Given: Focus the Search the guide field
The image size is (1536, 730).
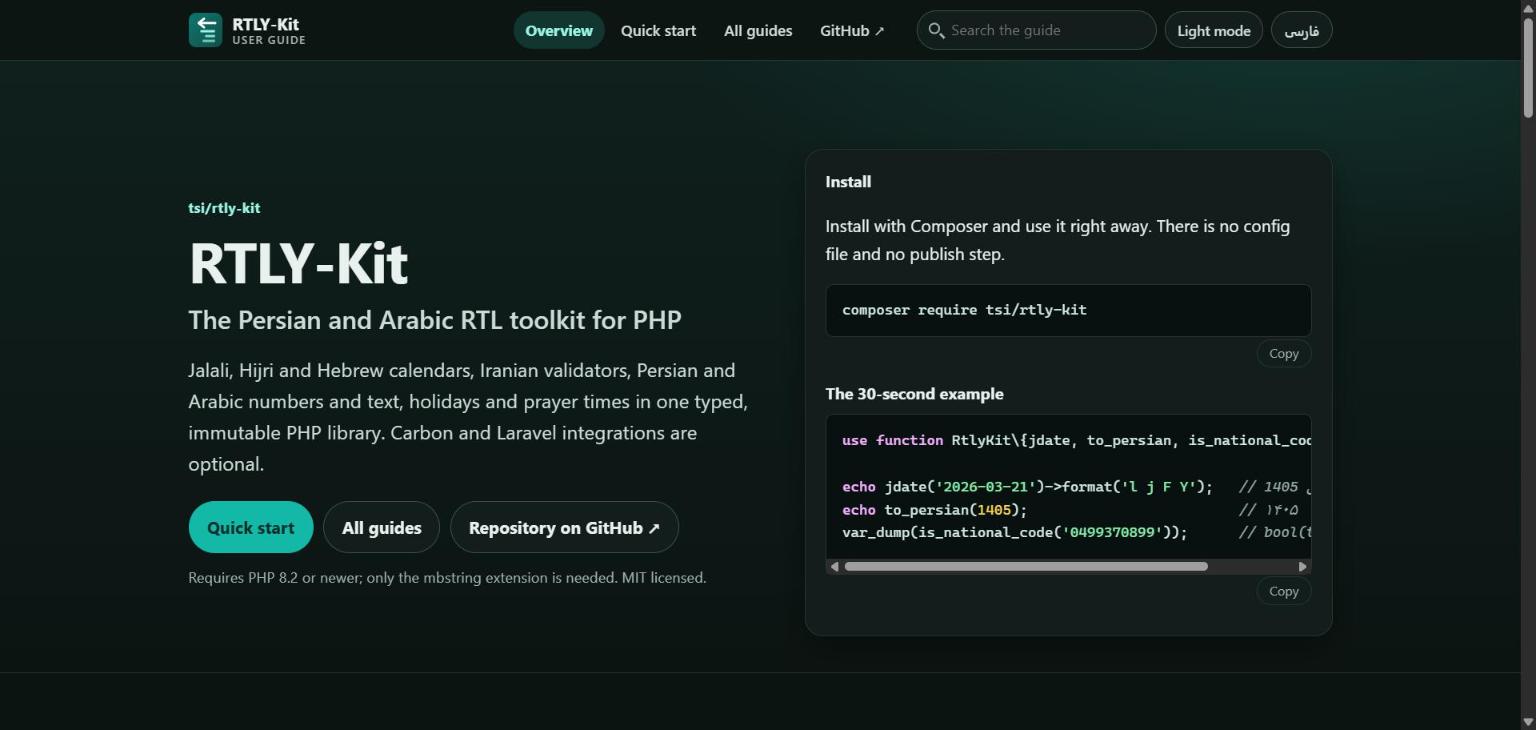Looking at the screenshot, I should point(1036,30).
